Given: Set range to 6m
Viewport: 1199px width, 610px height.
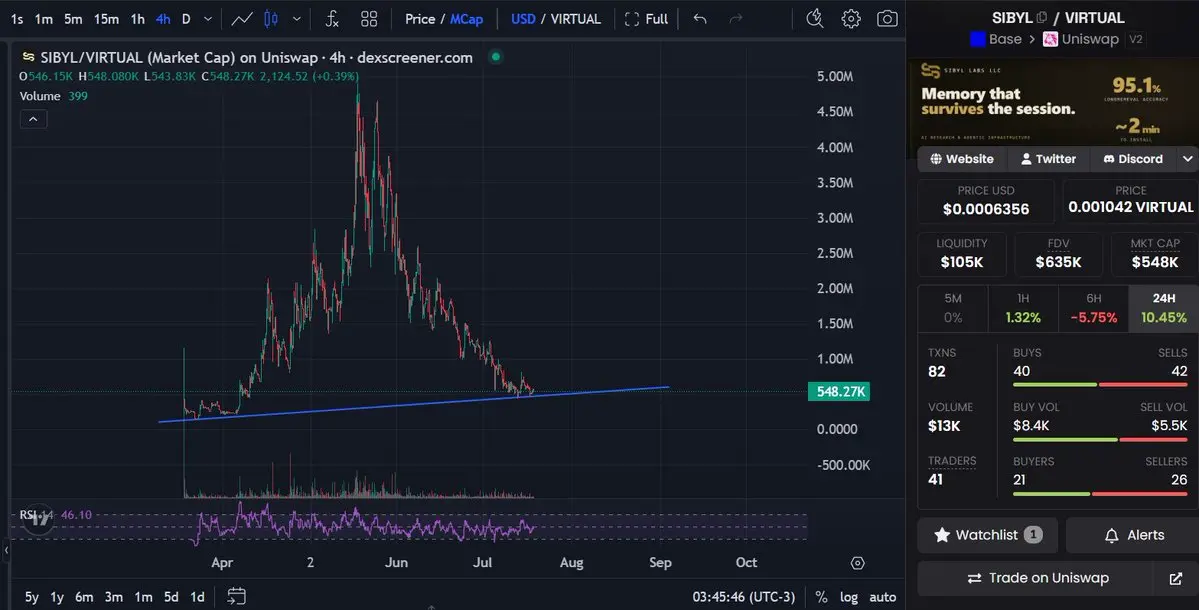Looking at the screenshot, I should 84,597.
